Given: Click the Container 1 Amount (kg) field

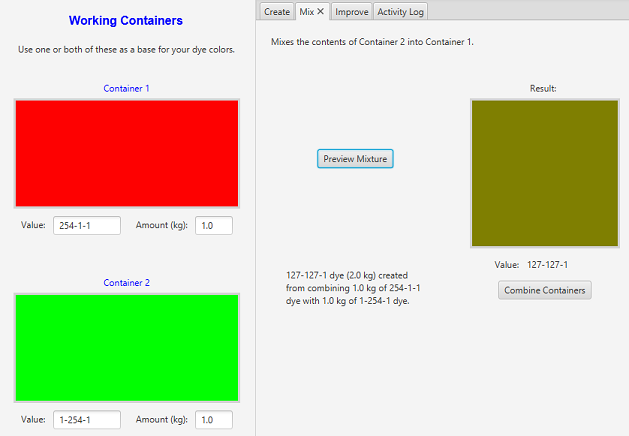Looking at the screenshot, I should pyautogui.click(x=214, y=225).
